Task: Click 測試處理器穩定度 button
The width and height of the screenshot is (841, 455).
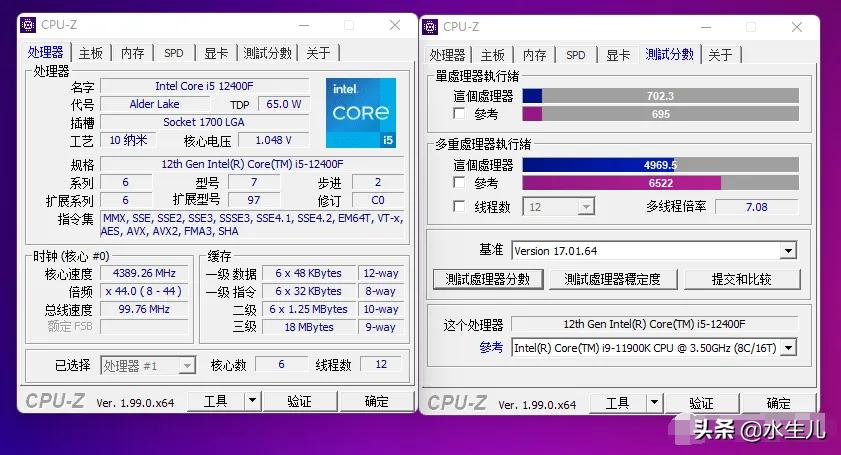Action: tap(613, 279)
